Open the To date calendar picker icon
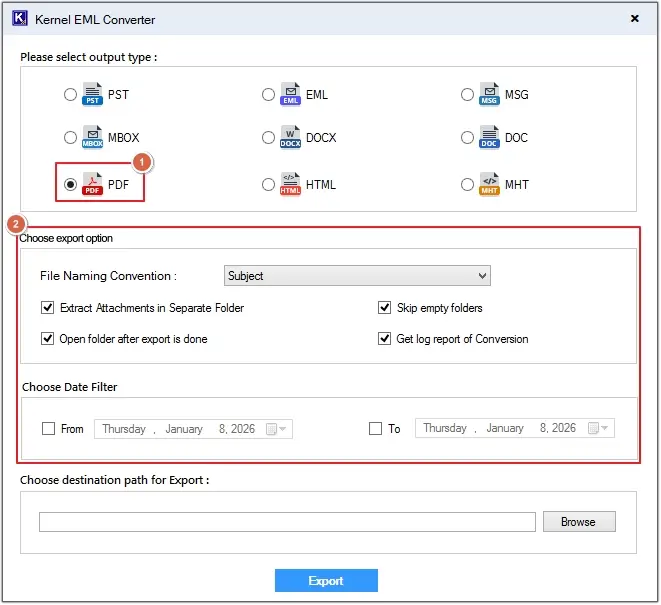Viewport: 661px width, 605px height. coord(598,428)
